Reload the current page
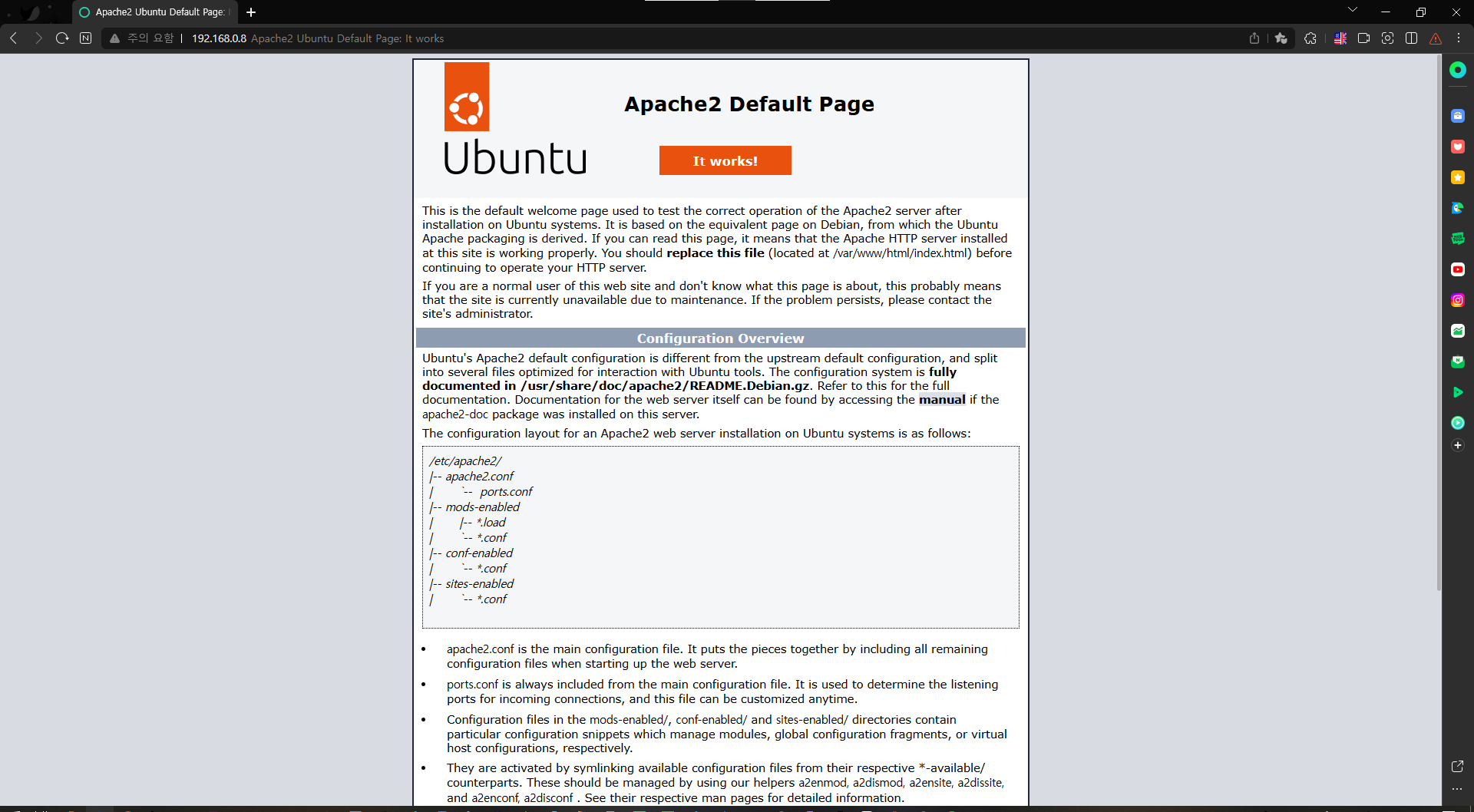Screen dimensions: 1474x812 [62, 38]
